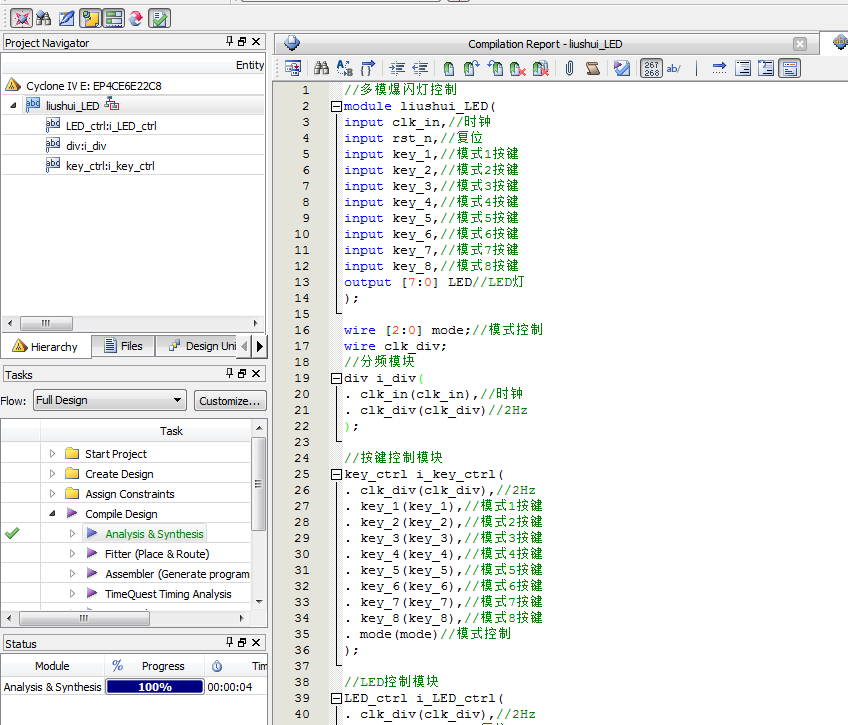
Task: Decrease indent of selected code
Action: (x=420, y=68)
